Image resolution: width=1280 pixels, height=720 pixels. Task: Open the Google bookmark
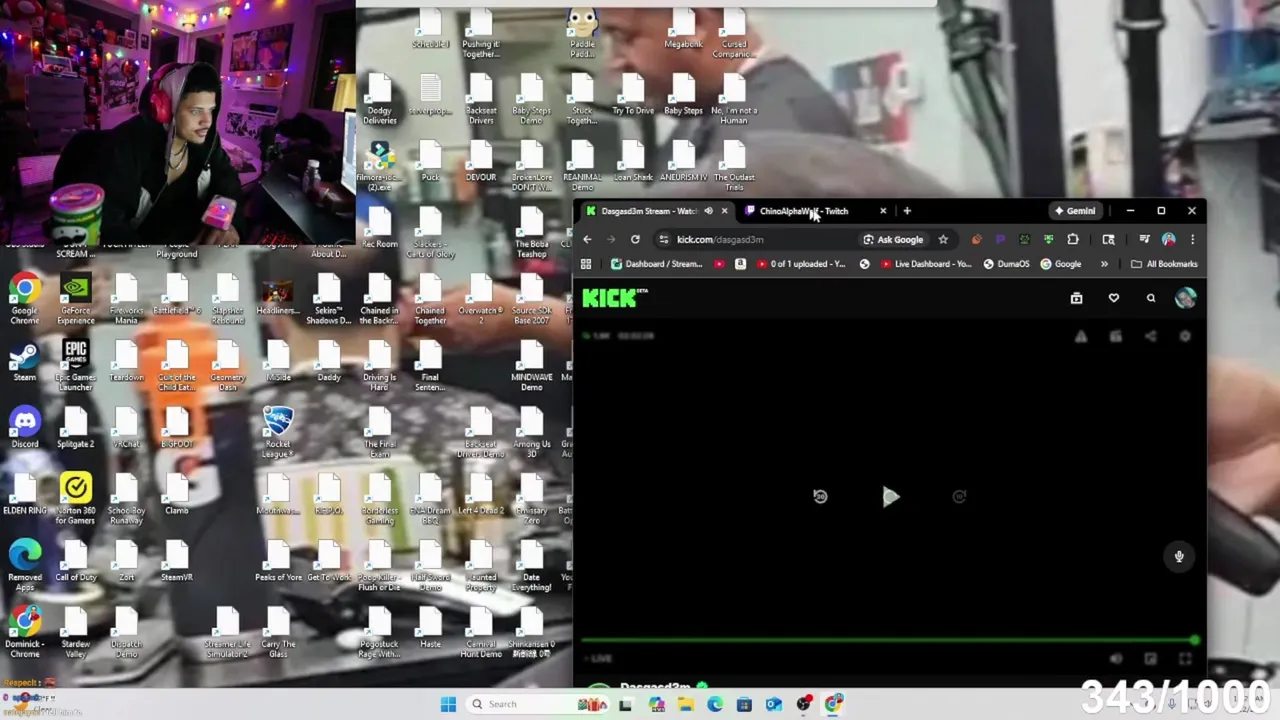click(1061, 264)
